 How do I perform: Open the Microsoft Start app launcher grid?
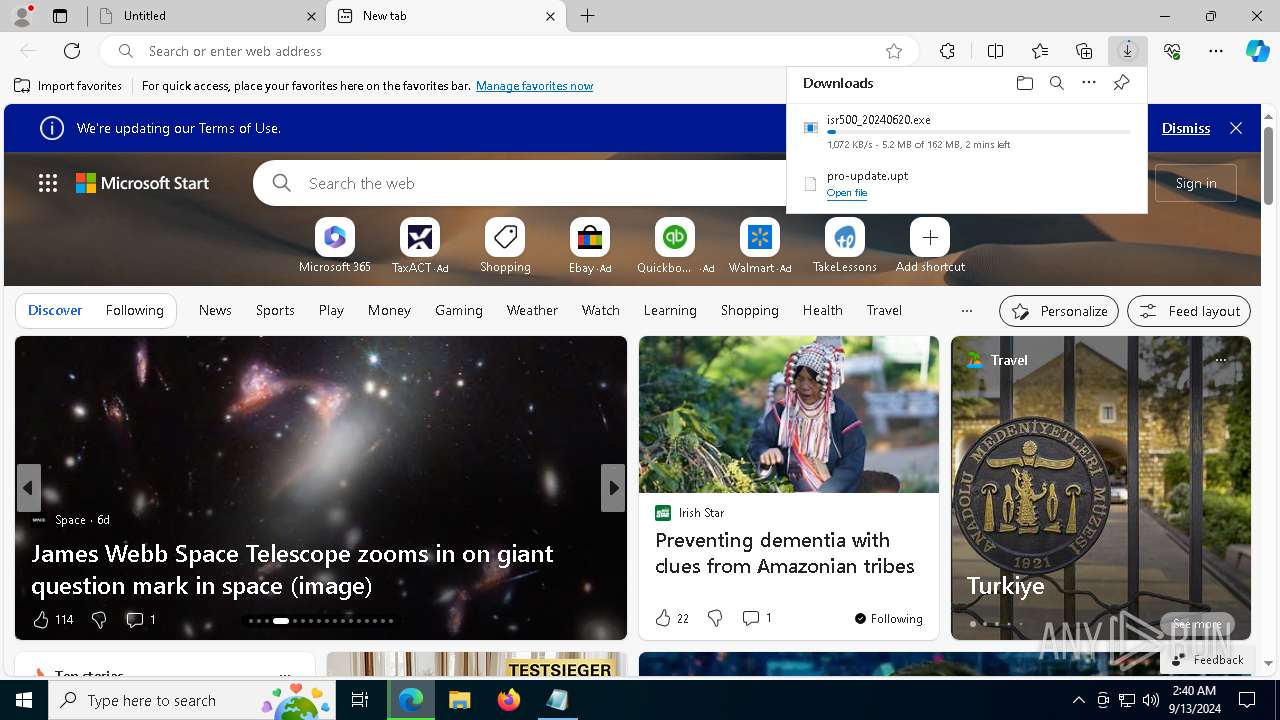coord(48,183)
